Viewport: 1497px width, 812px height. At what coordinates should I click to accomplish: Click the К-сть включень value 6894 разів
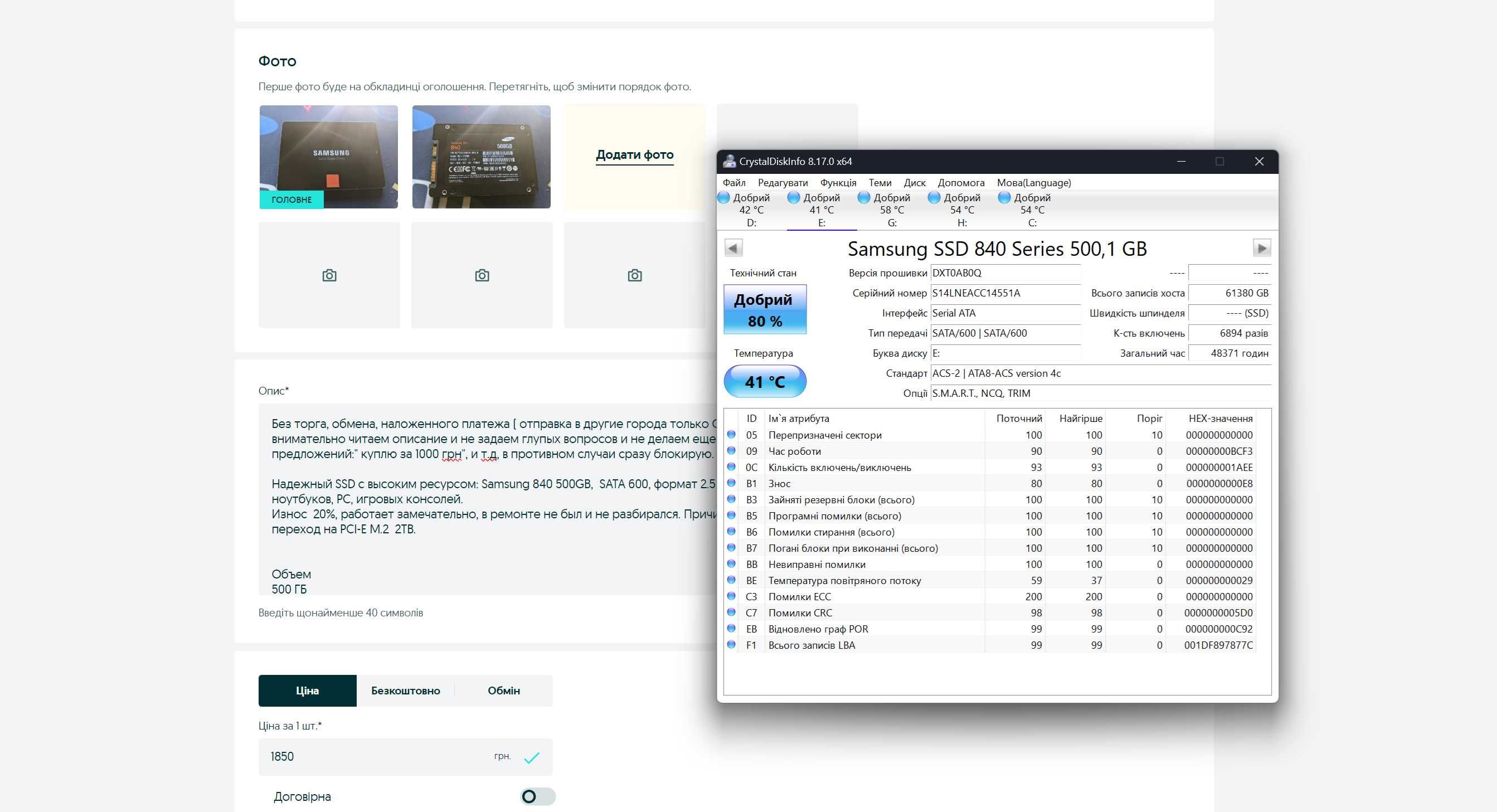click(x=1229, y=333)
